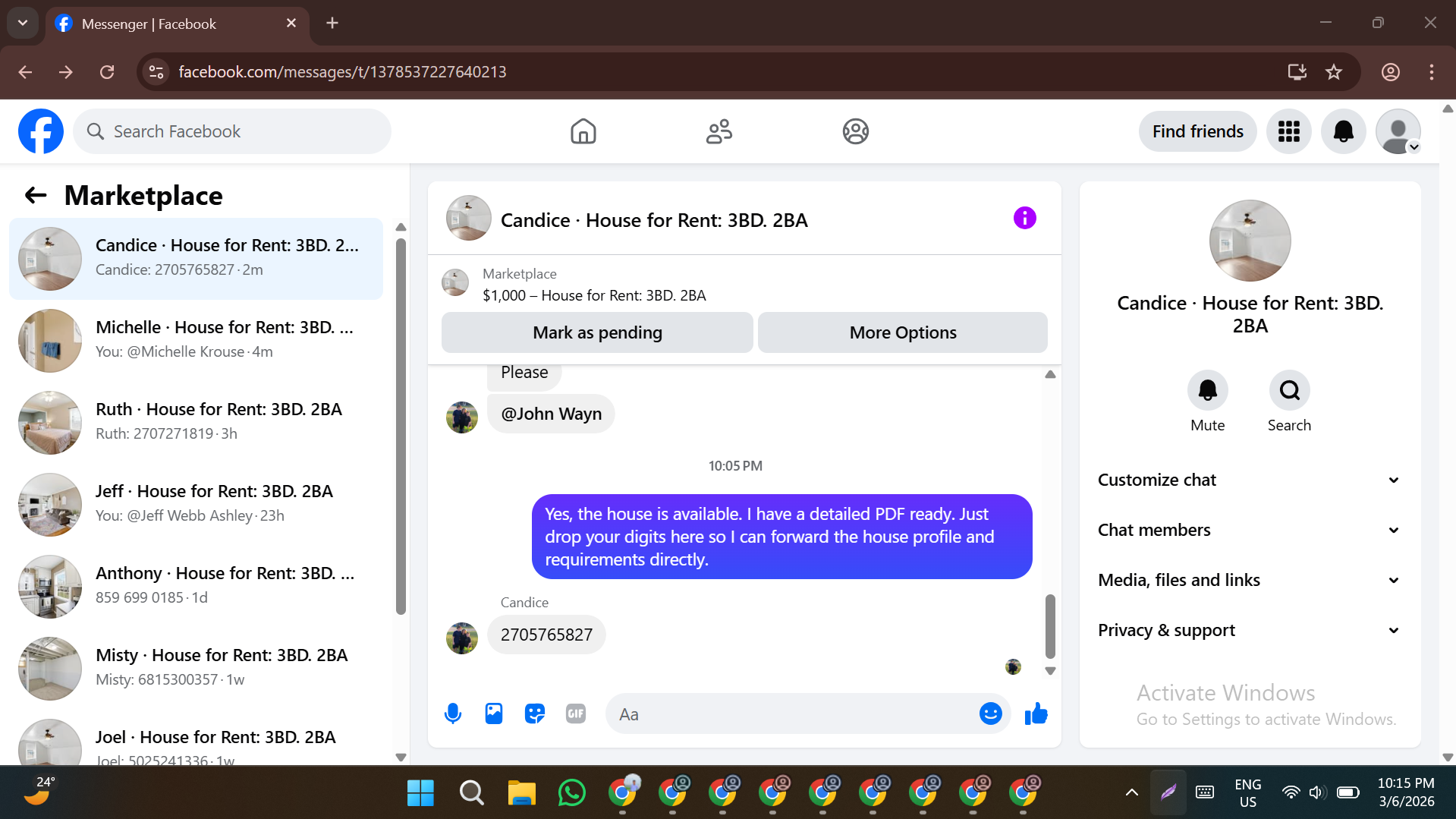Open Jeff house rent conversation
The height and width of the screenshot is (819, 1456).
pos(196,505)
